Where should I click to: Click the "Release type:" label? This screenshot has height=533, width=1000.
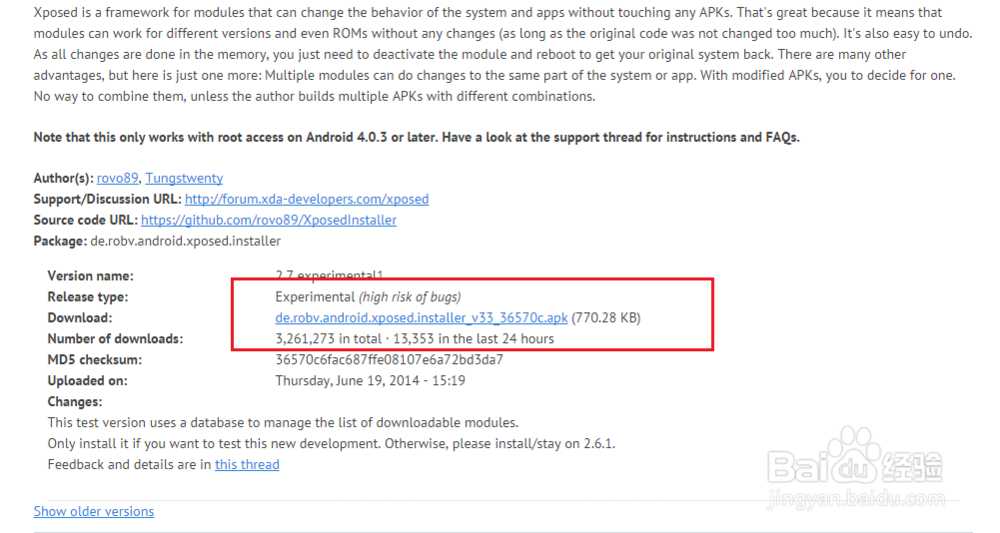coord(88,297)
